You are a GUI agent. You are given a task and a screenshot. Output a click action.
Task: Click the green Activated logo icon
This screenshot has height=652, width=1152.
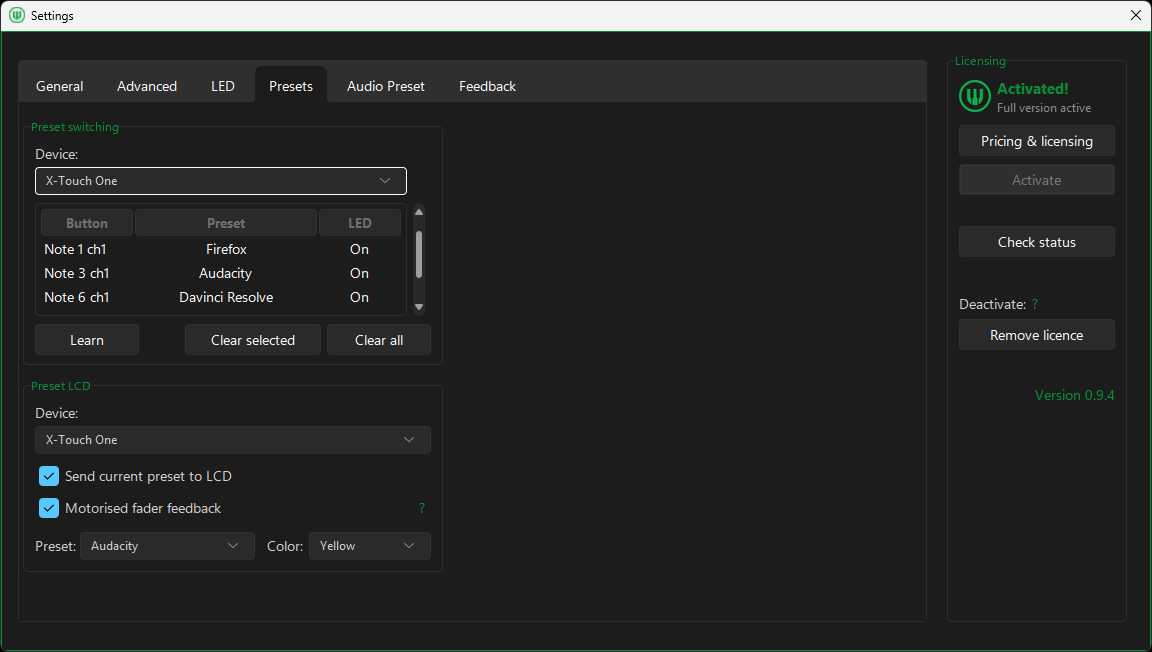(x=975, y=96)
